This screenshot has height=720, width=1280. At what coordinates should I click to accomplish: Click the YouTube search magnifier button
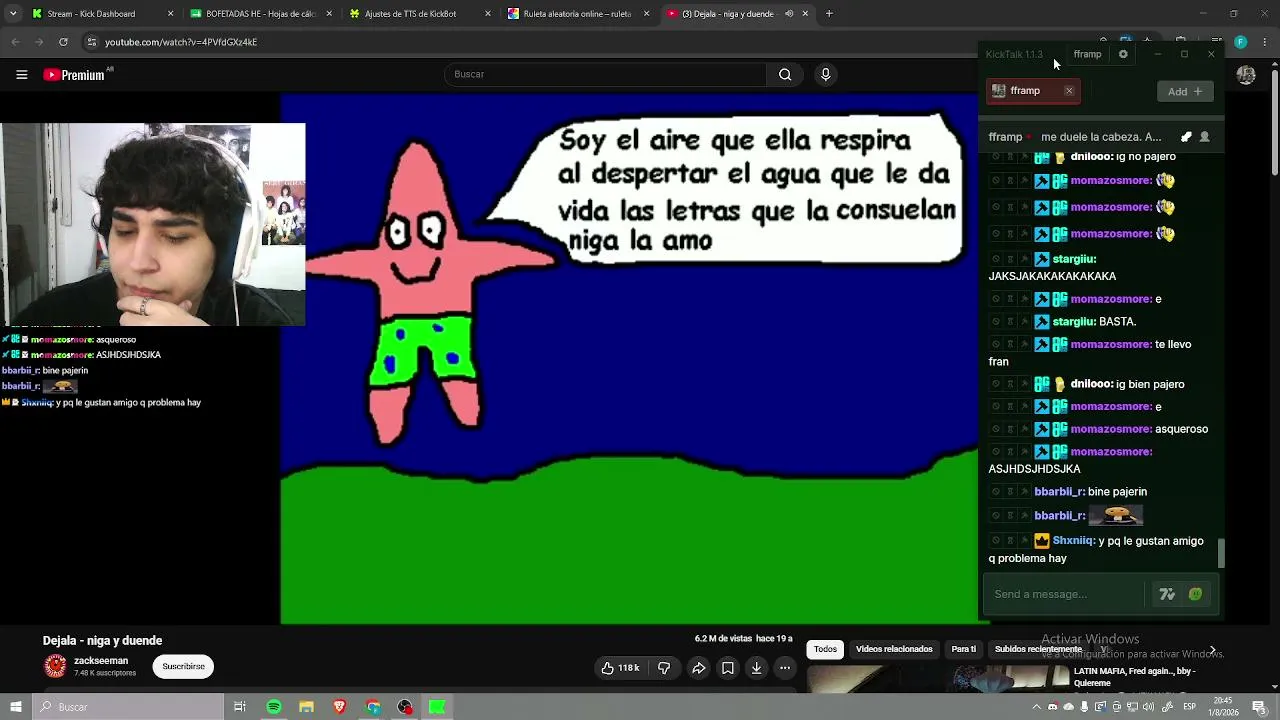(785, 74)
